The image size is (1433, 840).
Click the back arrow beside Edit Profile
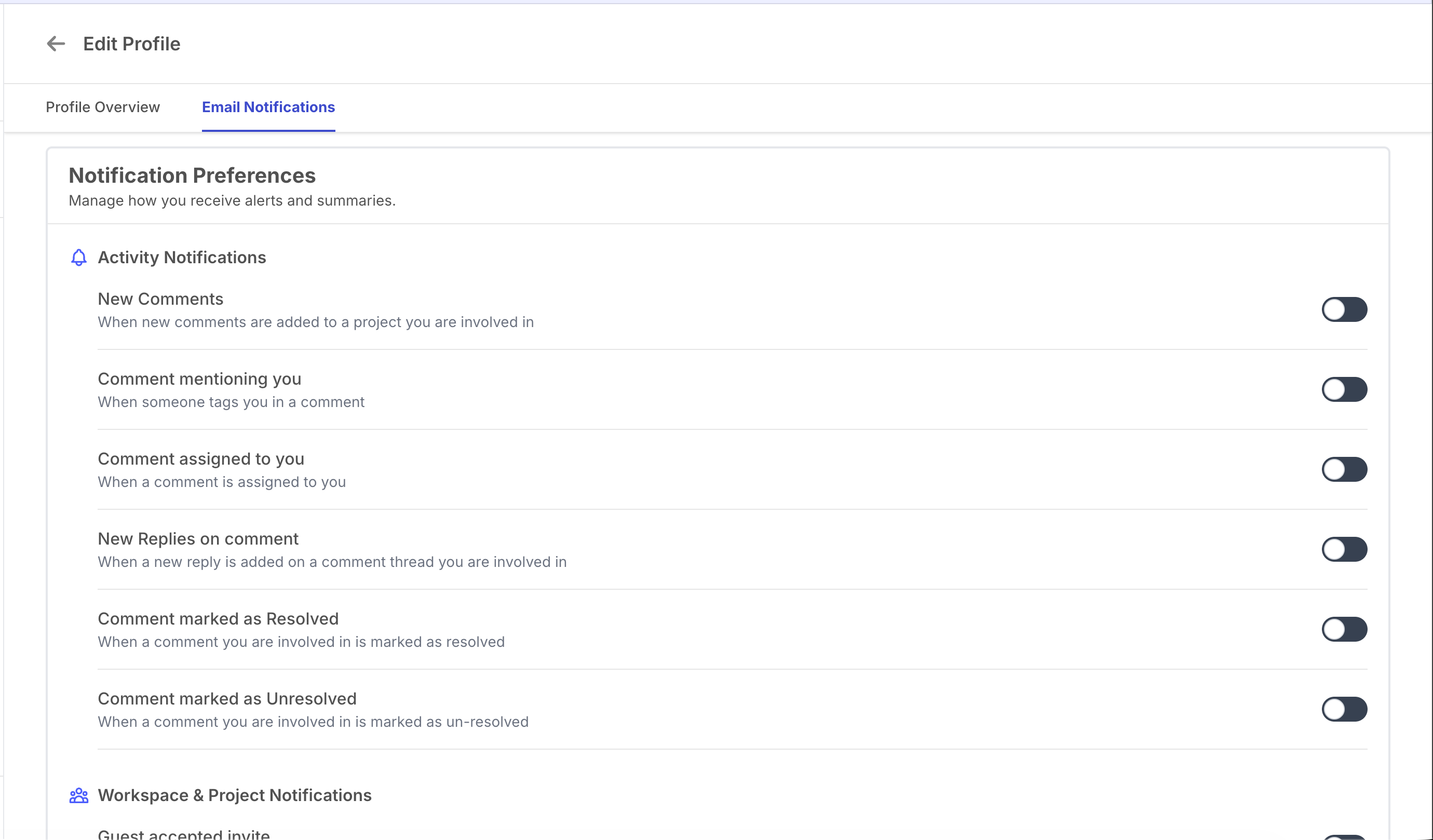tap(56, 44)
